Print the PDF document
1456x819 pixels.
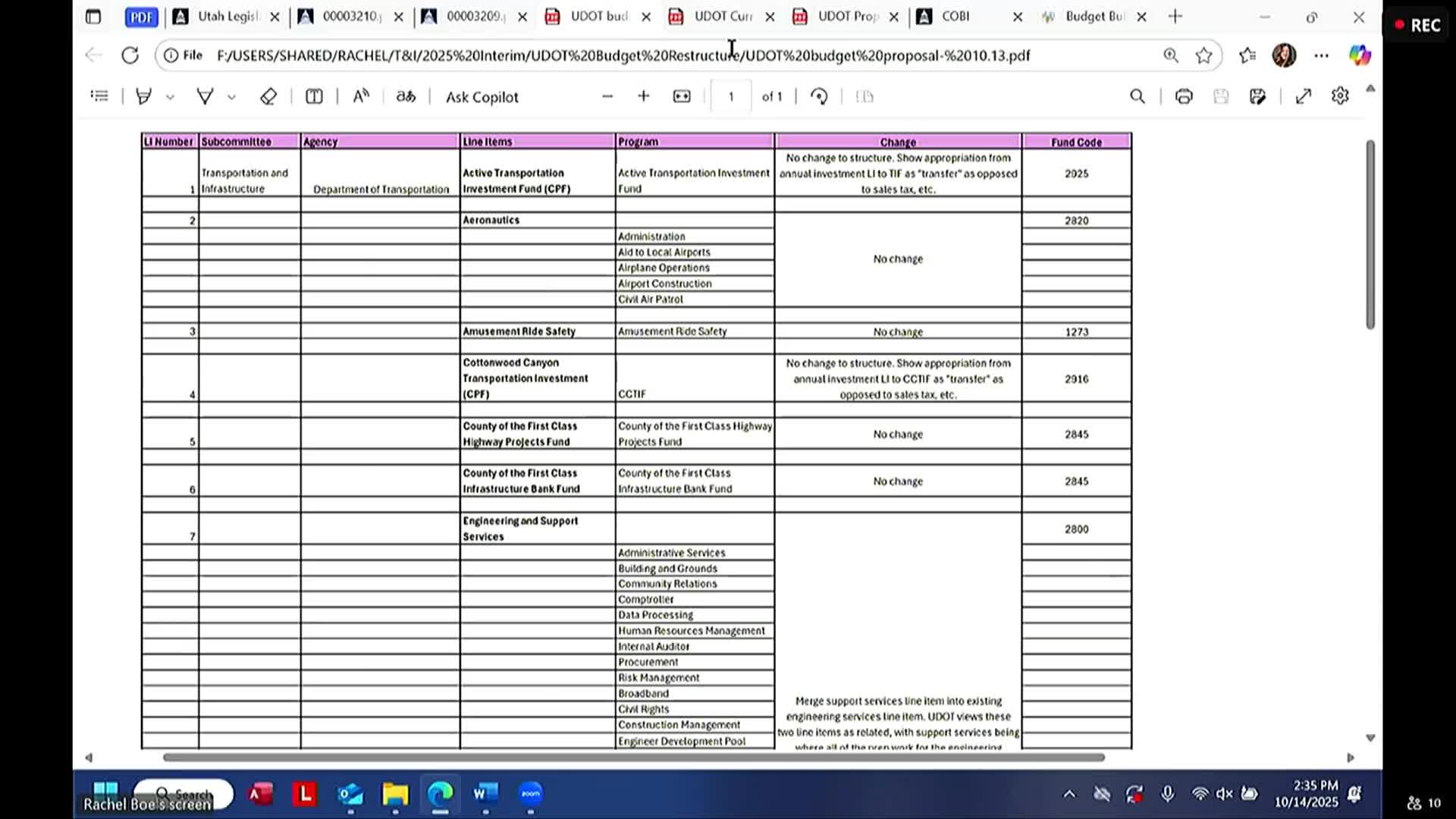[1183, 96]
